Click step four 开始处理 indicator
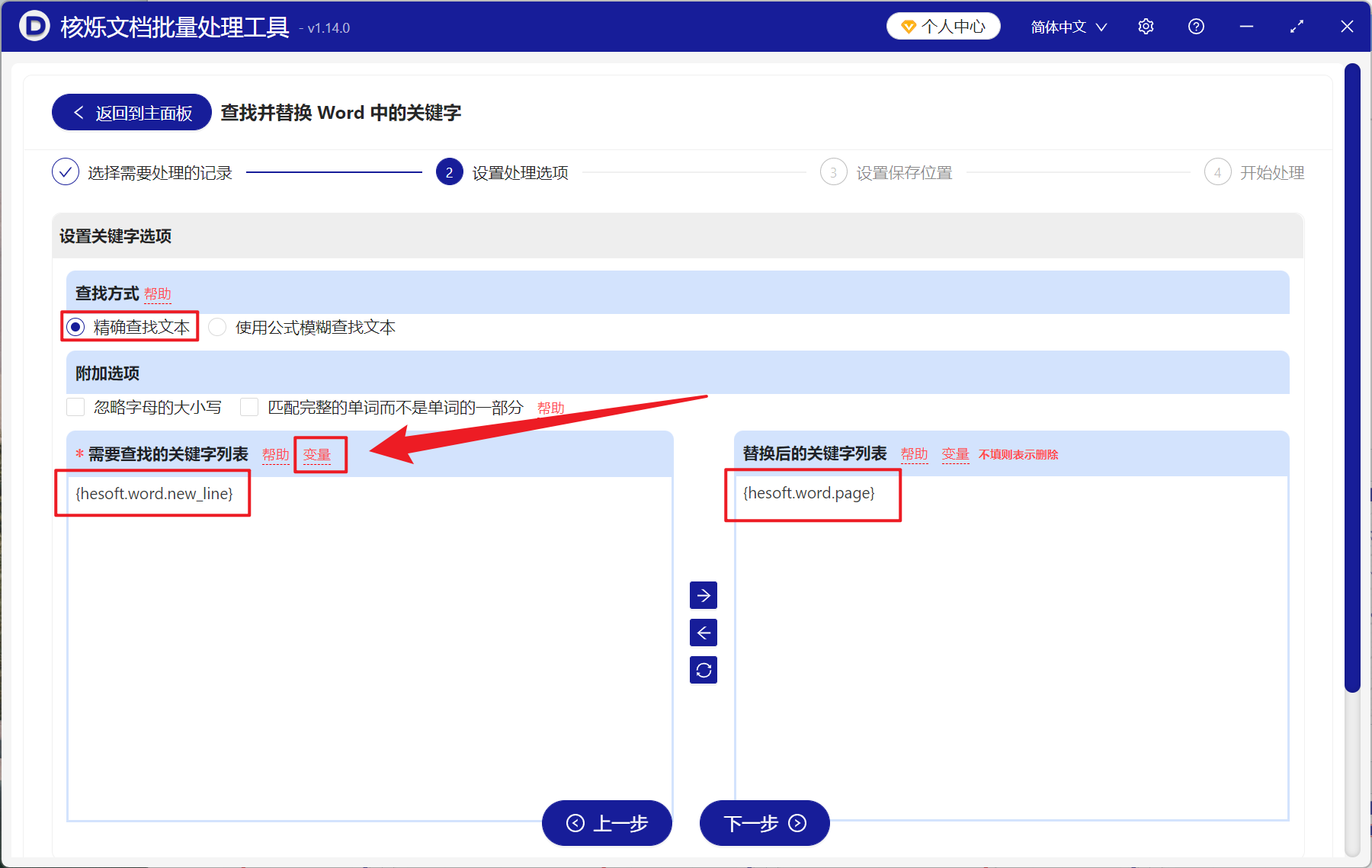The width and height of the screenshot is (1372, 868). point(1217,172)
